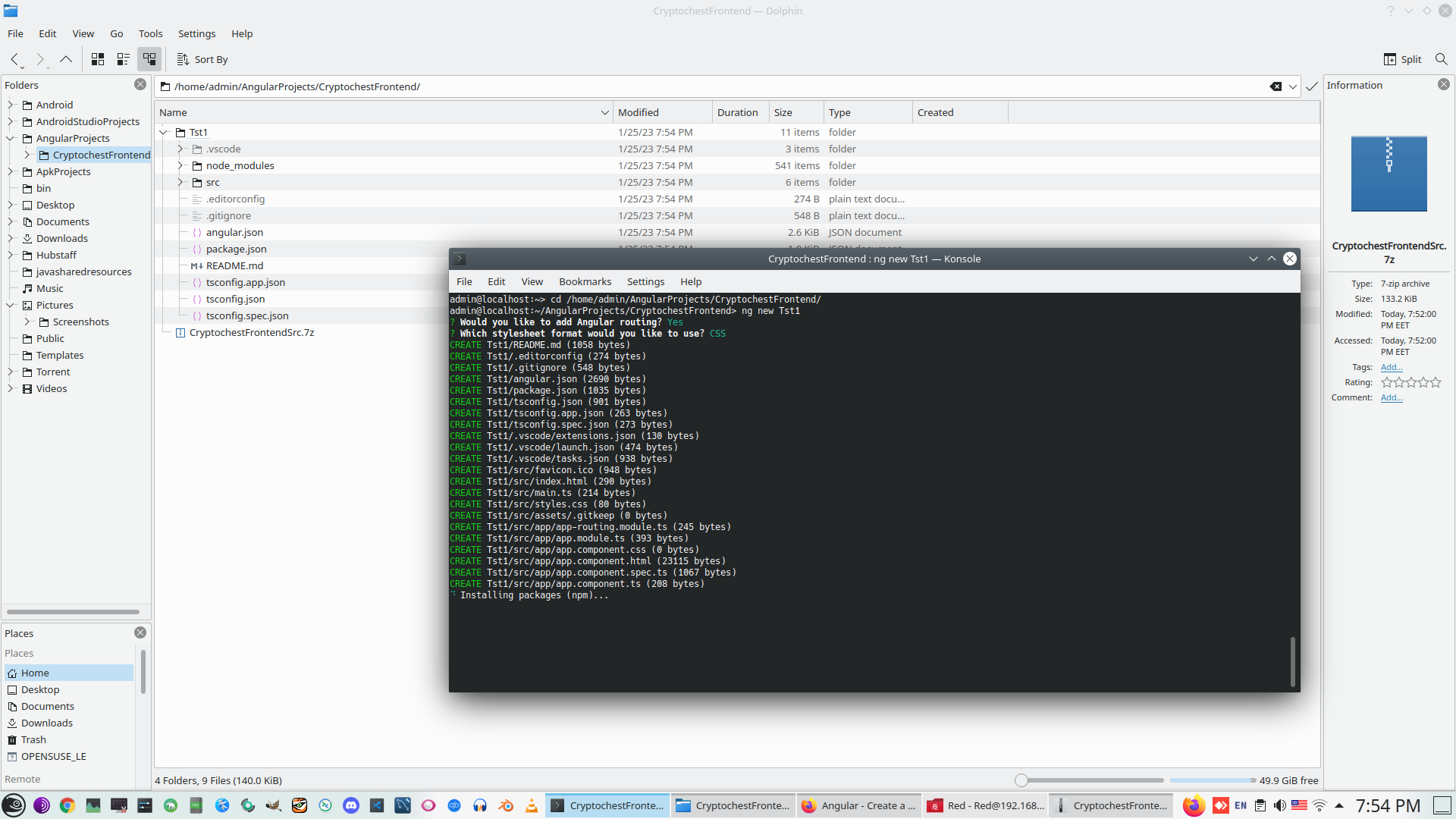Adjust the zoom slider in status bar
1456x819 pixels.
pos(1021,780)
